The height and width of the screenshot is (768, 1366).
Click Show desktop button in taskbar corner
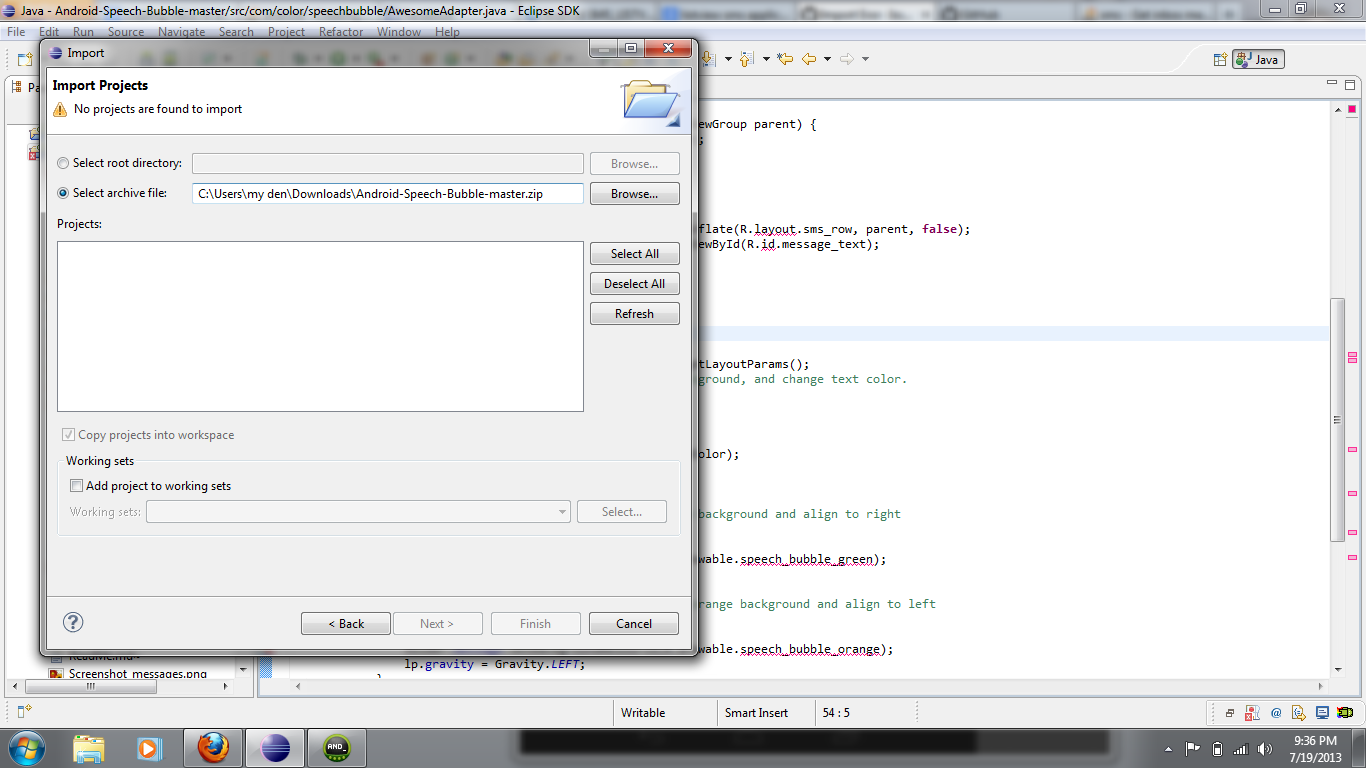coord(1359,748)
